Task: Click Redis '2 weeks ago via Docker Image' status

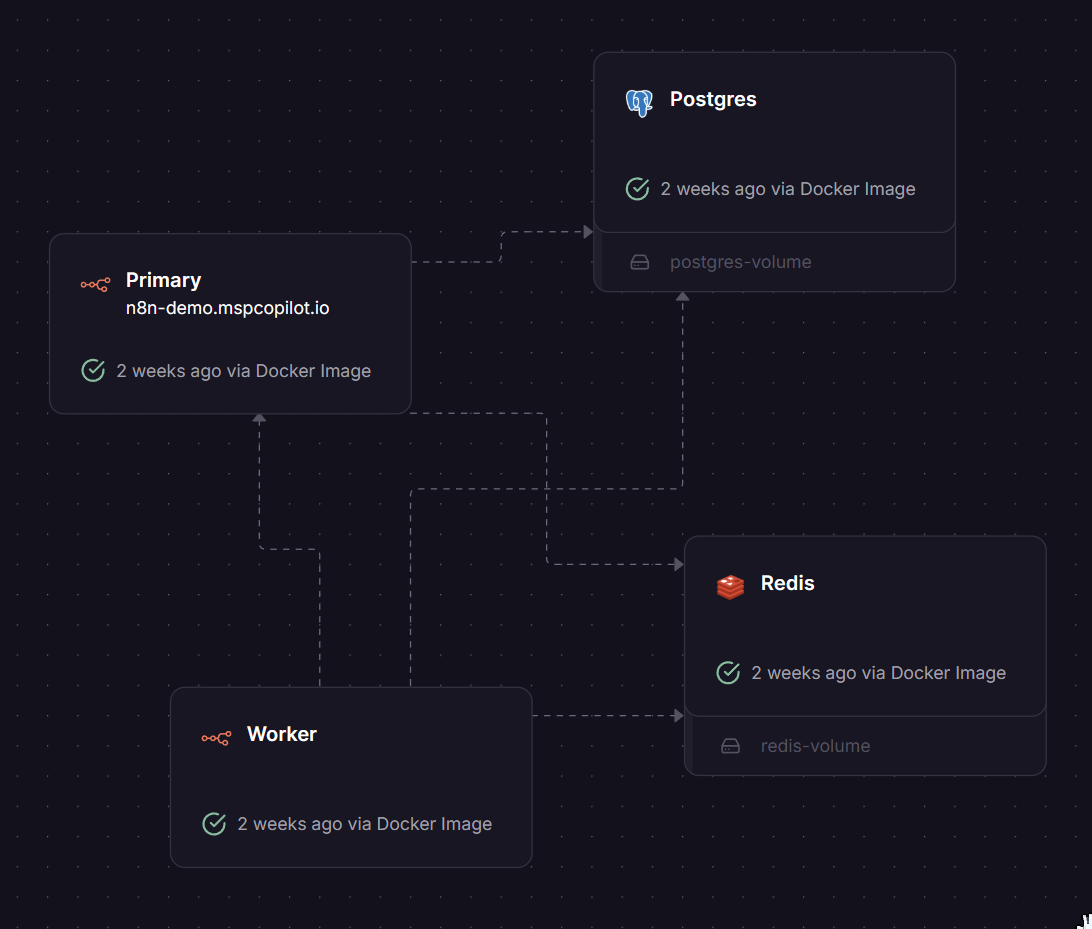Action: [878, 673]
